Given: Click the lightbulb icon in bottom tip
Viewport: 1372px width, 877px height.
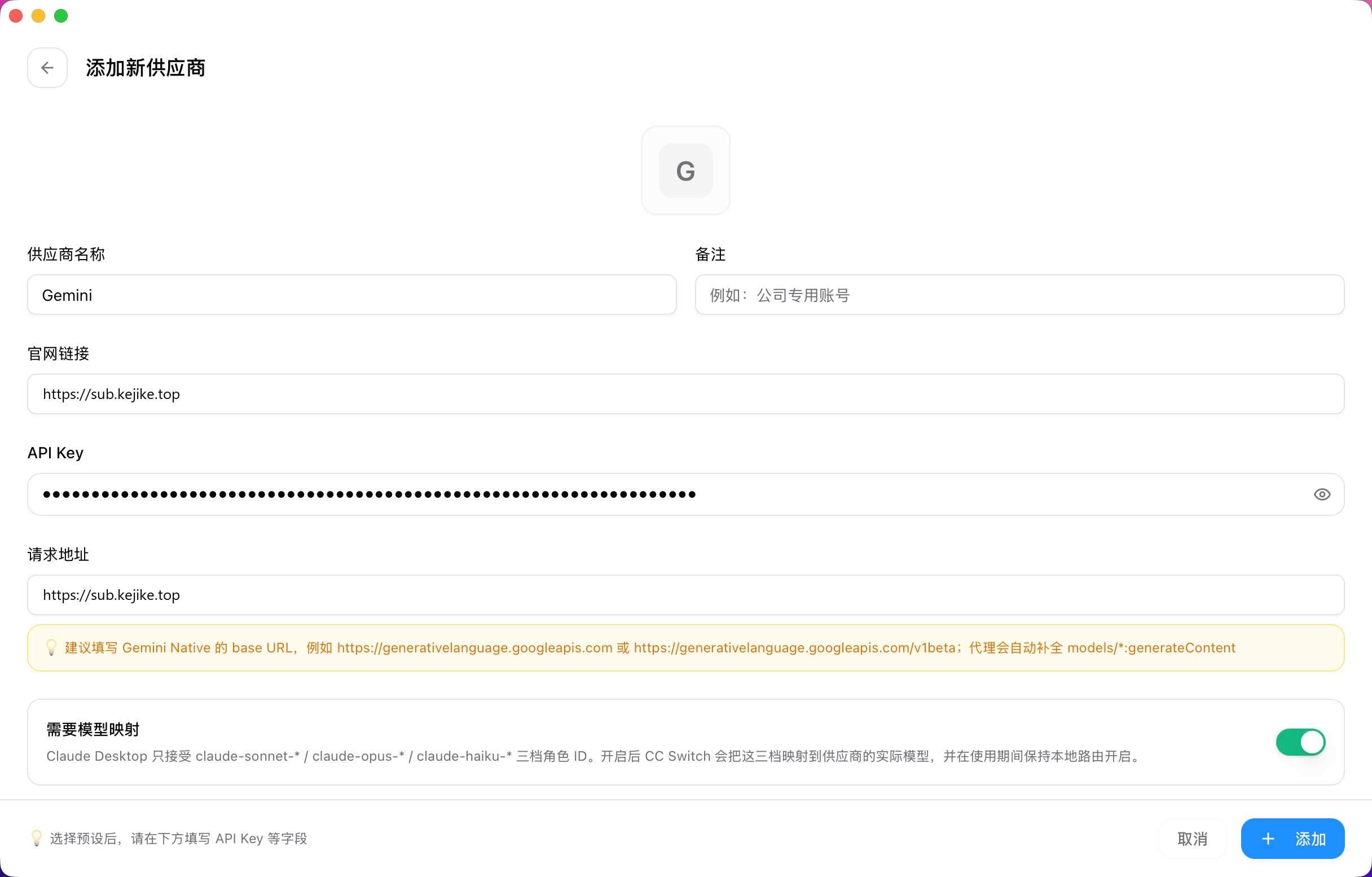Looking at the screenshot, I should click(x=37, y=838).
